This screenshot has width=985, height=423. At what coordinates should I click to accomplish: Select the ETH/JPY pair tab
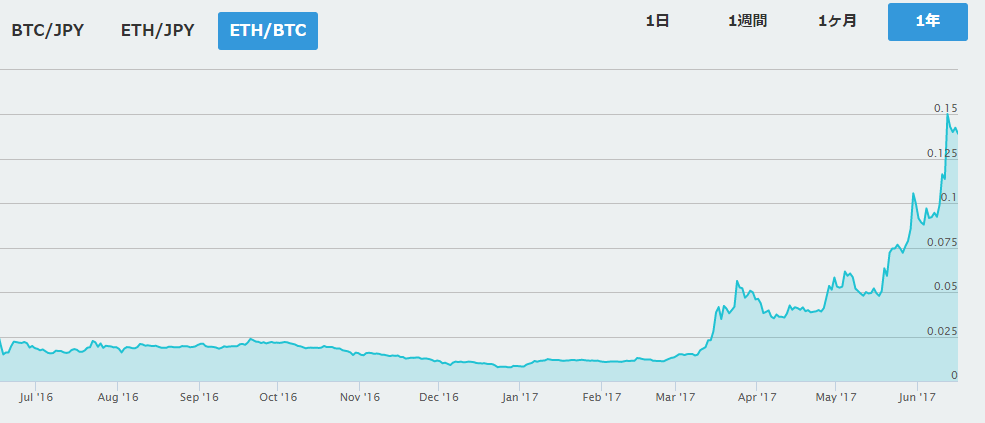pyautogui.click(x=157, y=30)
